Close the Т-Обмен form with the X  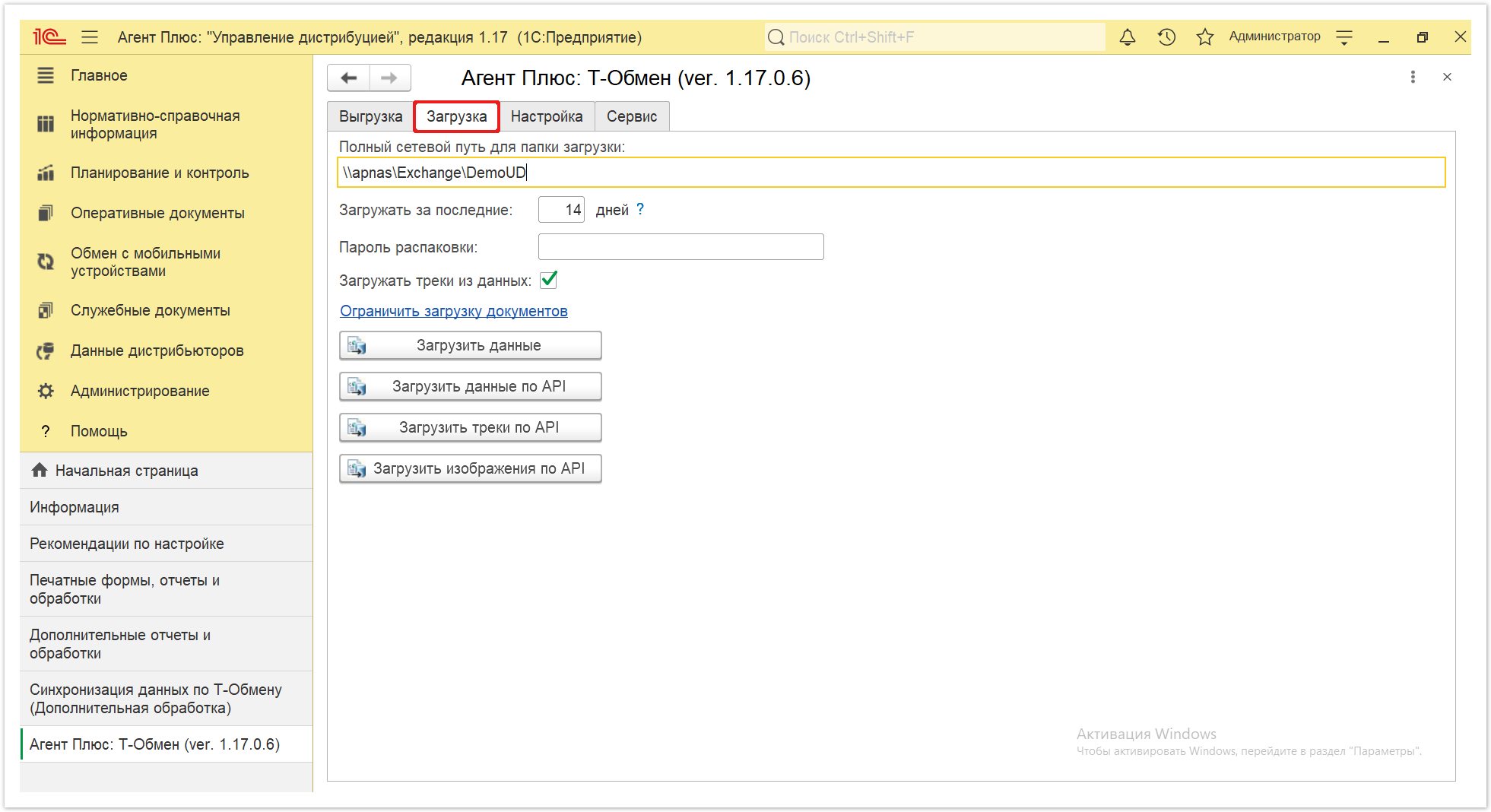[1447, 77]
